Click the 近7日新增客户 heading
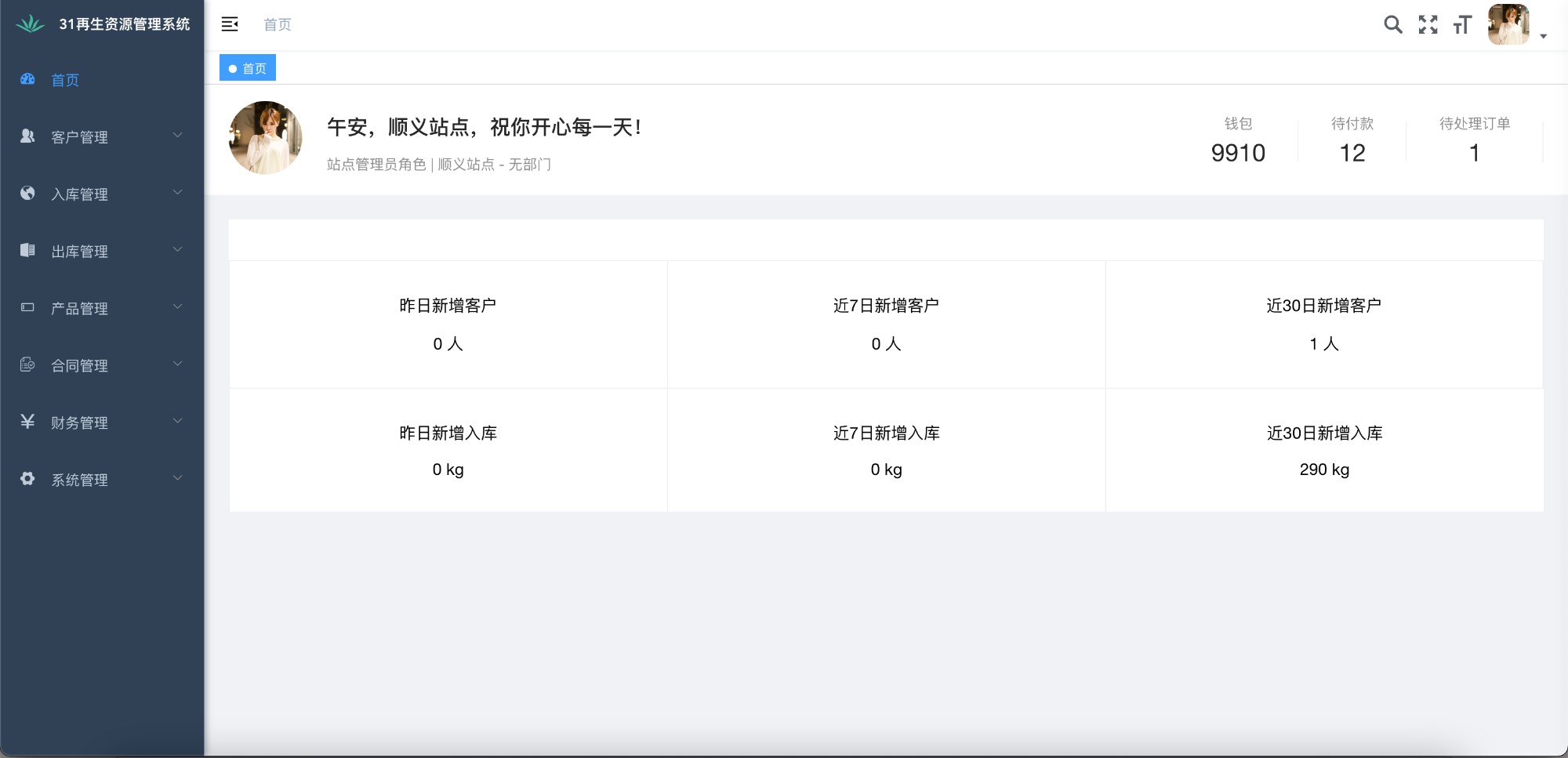The width and height of the screenshot is (1568, 758). coord(886,306)
